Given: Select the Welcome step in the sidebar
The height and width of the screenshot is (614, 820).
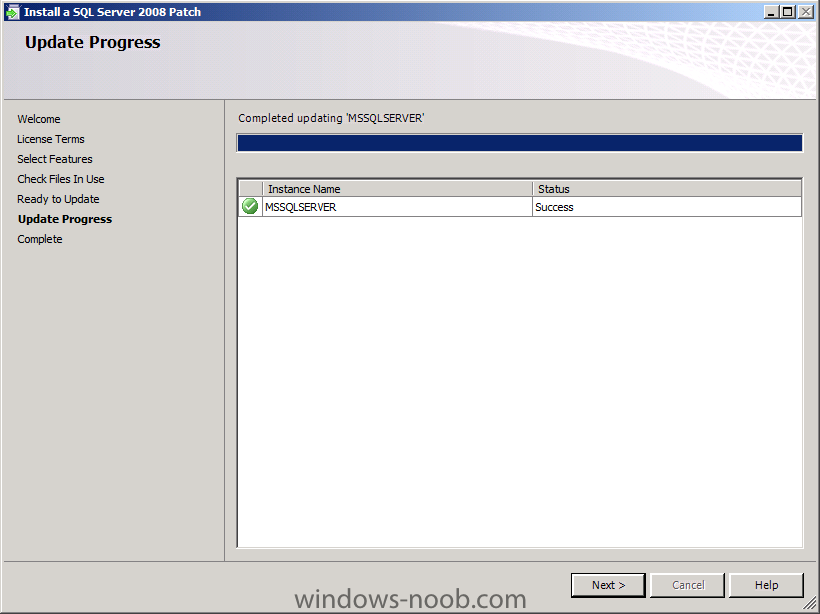Looking at the screenshot, I should (x=39, y=119).
